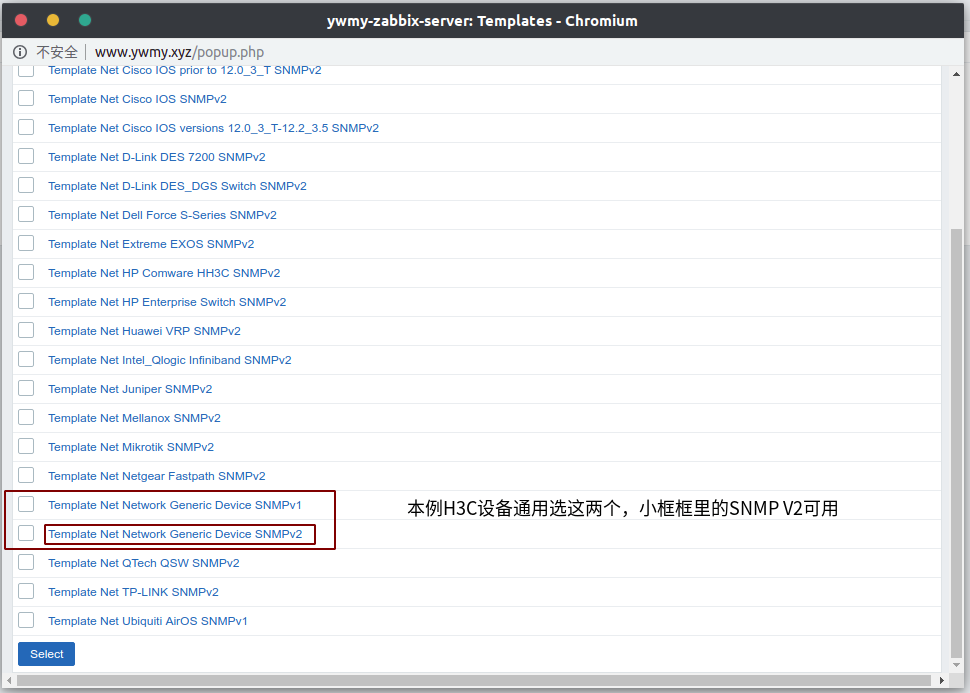This screenshot has height=693, width=970.
Task: Tick the Juniper SNMPv2 checkbox
Action: [26, 389]
